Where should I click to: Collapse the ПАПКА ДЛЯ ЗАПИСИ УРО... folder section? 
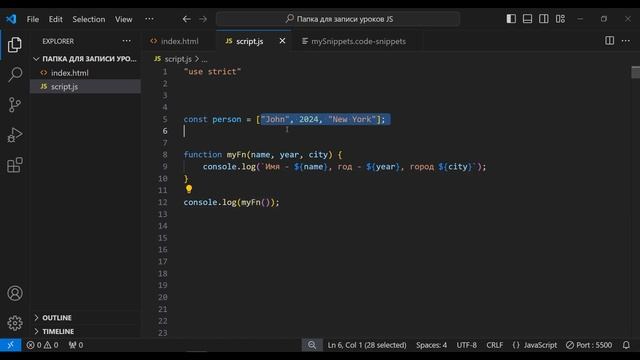(x=85, y=59)
